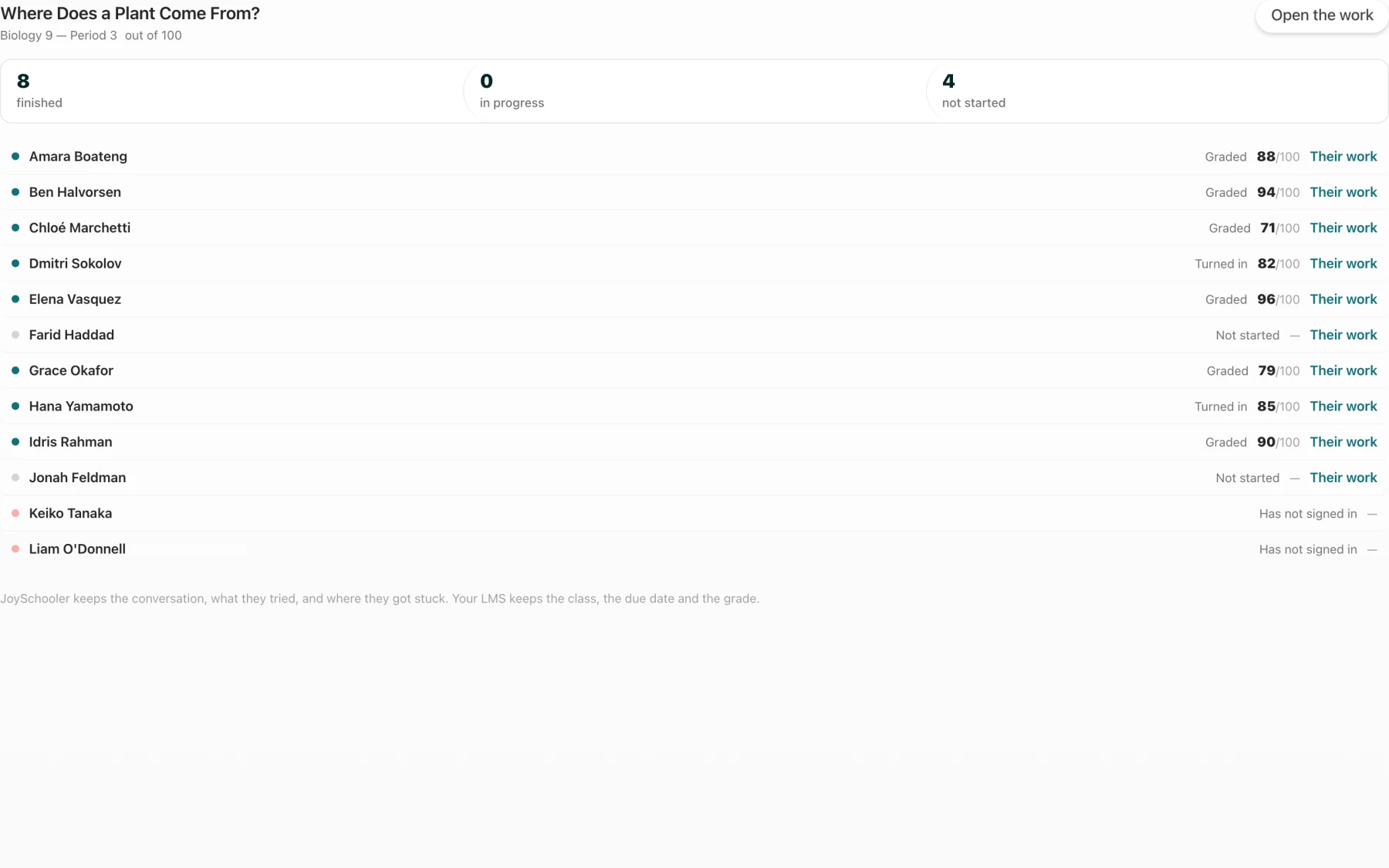Click Dmitri Sokolov's Turned in status

[x=1221, y=264]
